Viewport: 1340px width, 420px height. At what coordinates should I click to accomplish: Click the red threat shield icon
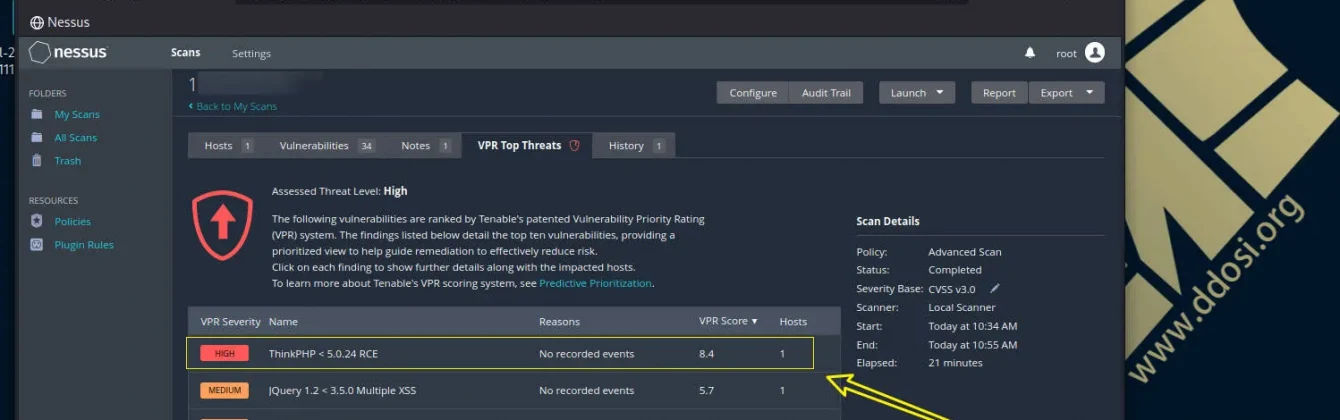222,225
